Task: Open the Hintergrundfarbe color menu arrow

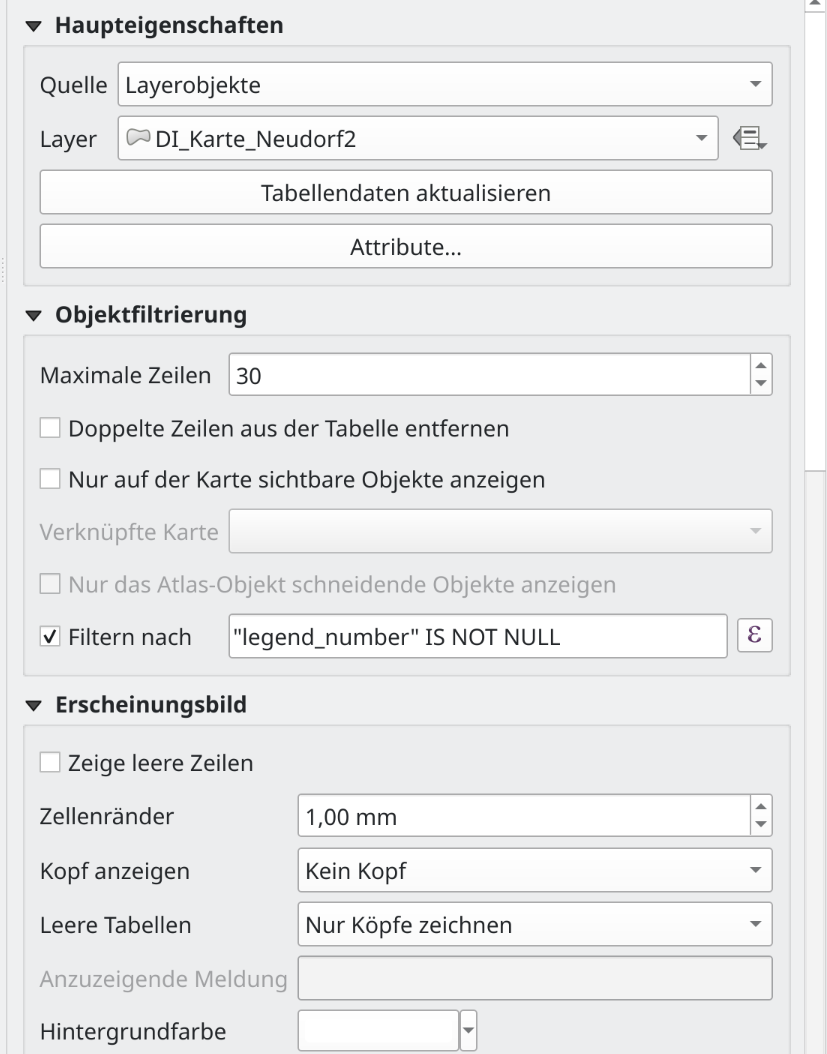Action: coord(465,1029)
